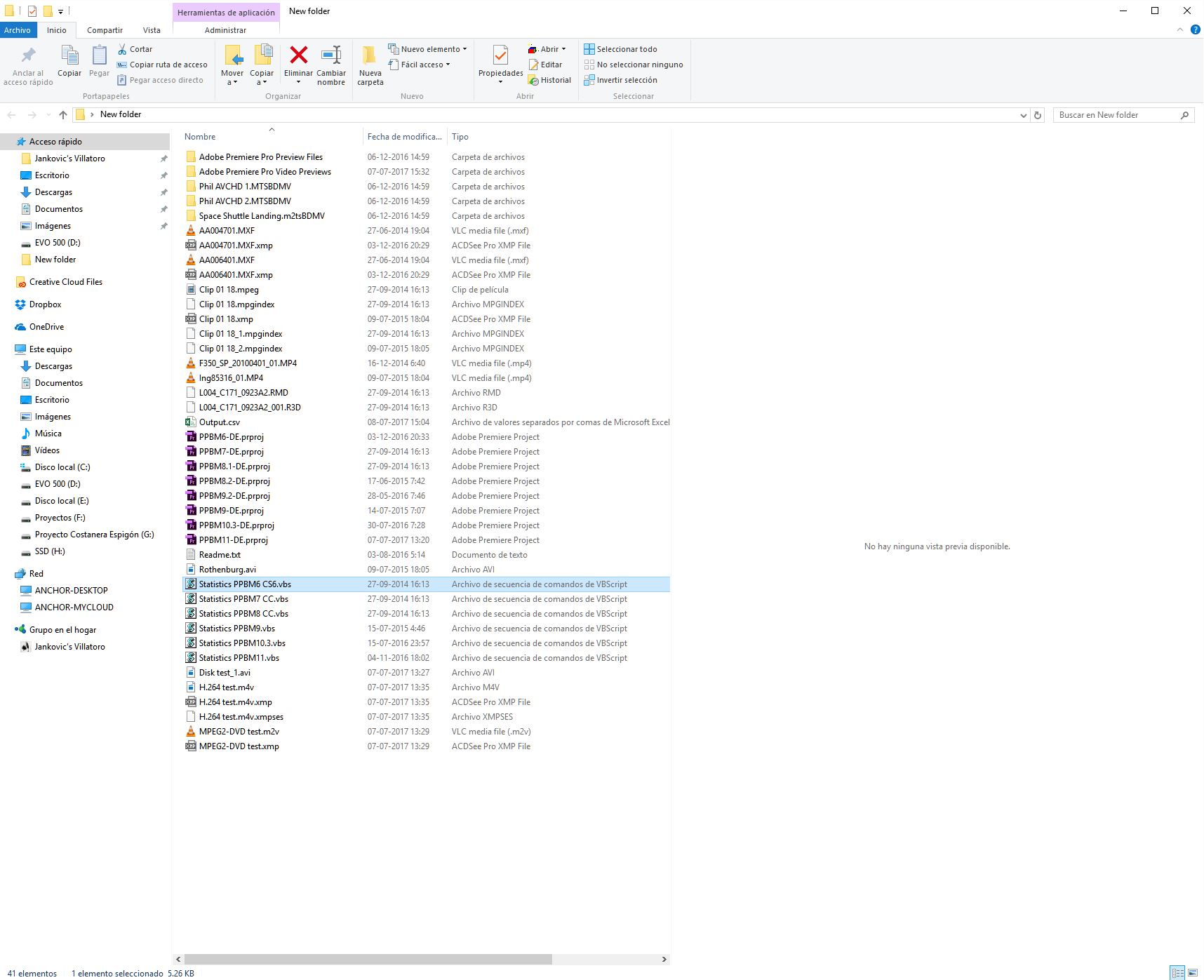1204x980 pixels.
Task: Collapse the ribbon with chevron
Action: pos(1179,29)
